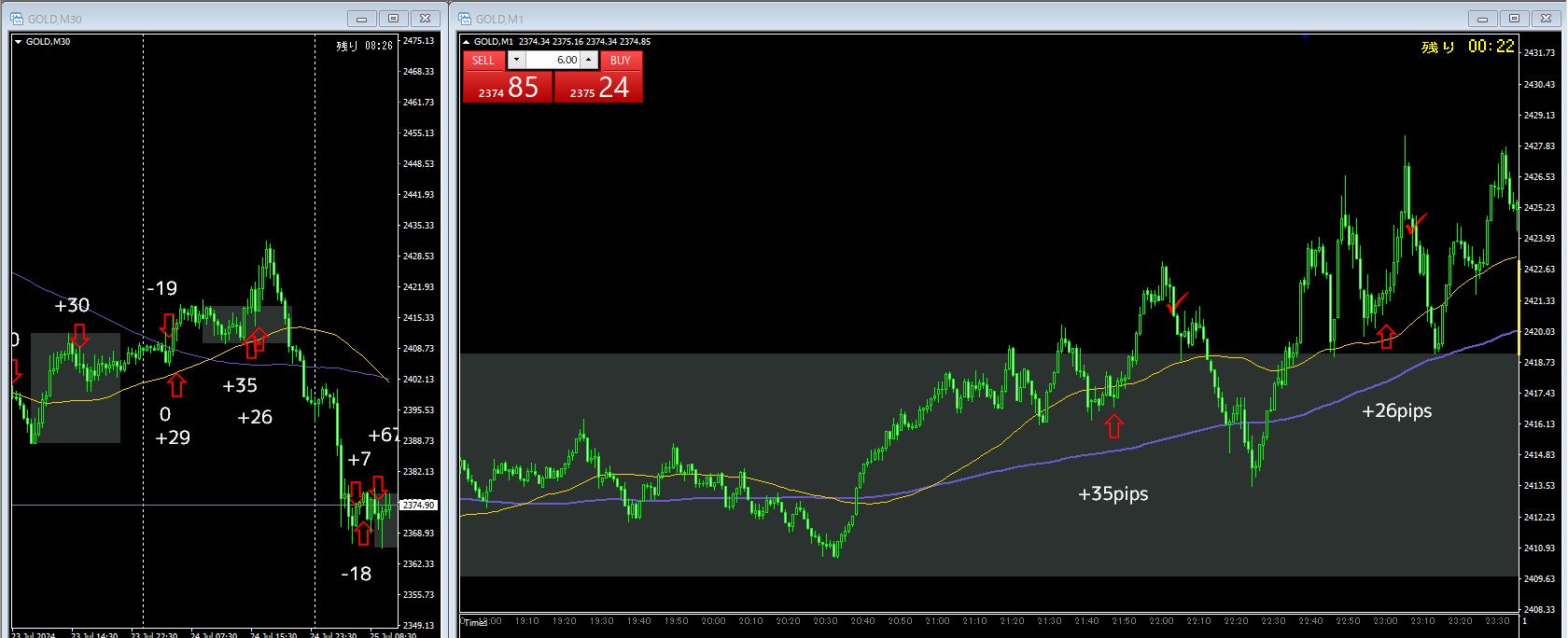
Task: Click the +30 label on M30 chart
Action: pyautogui.click(x=72, y=305)
